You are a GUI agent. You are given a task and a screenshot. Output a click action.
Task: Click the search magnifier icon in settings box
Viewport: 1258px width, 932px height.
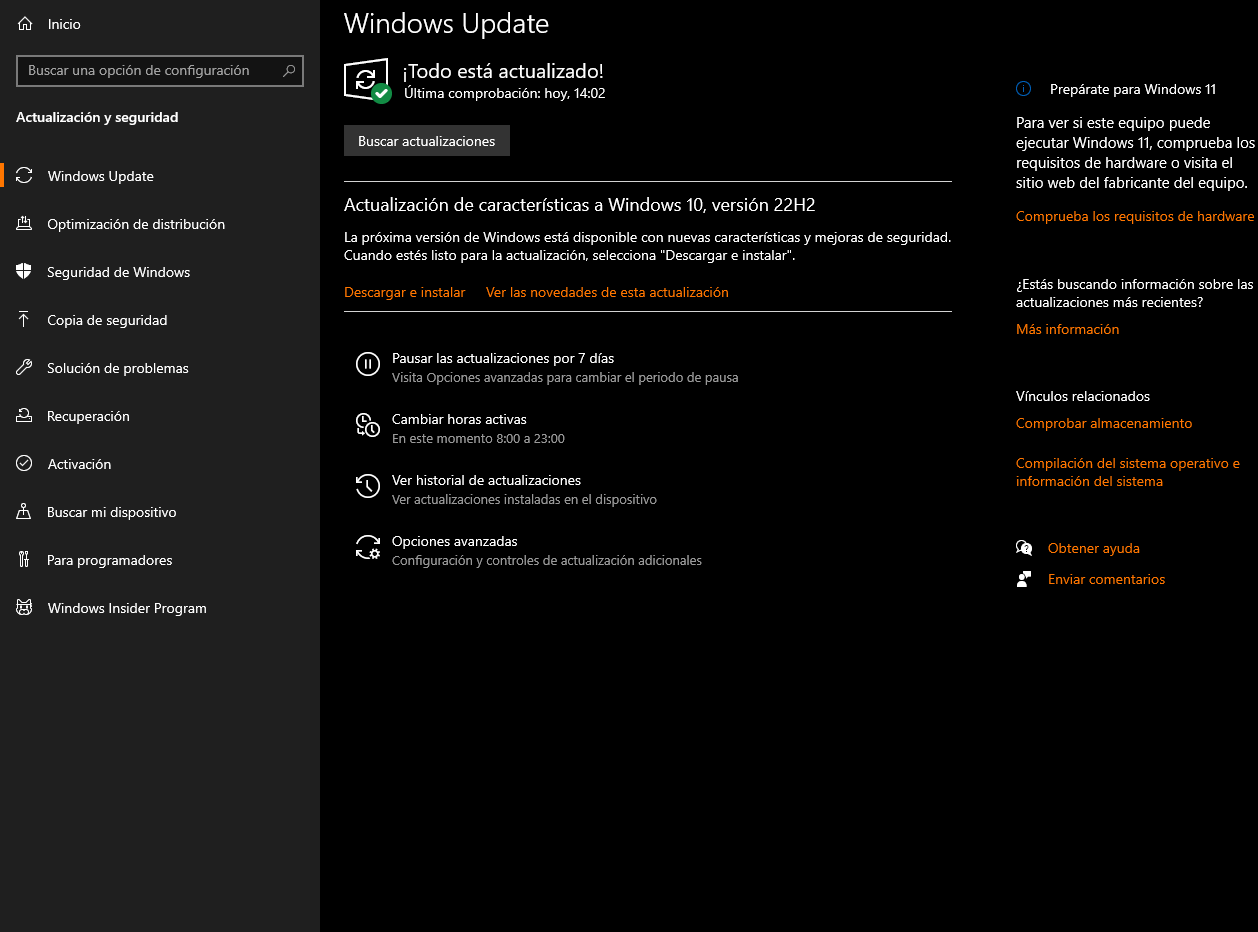(289, 71)
